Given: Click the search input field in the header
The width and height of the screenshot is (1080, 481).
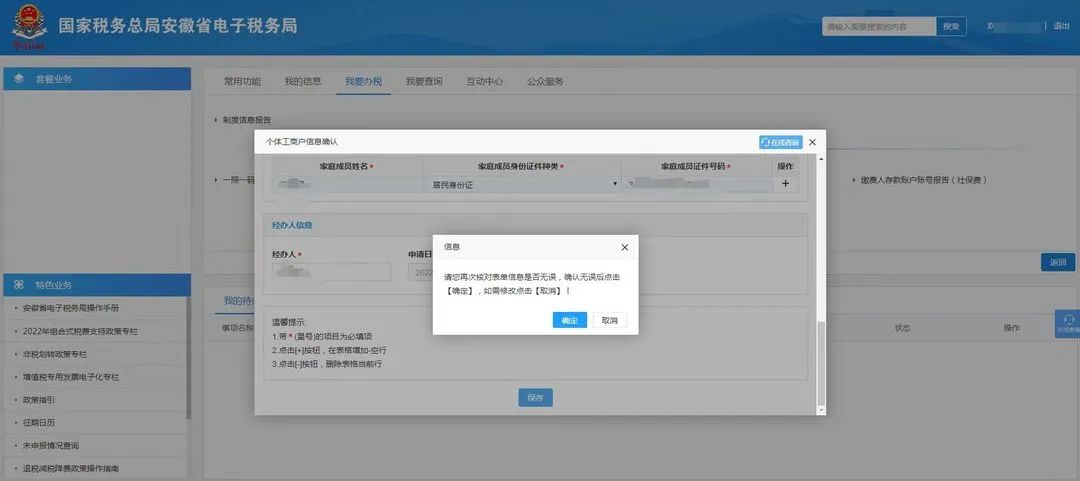Looking at the screenshot, I should click(879, 27).
